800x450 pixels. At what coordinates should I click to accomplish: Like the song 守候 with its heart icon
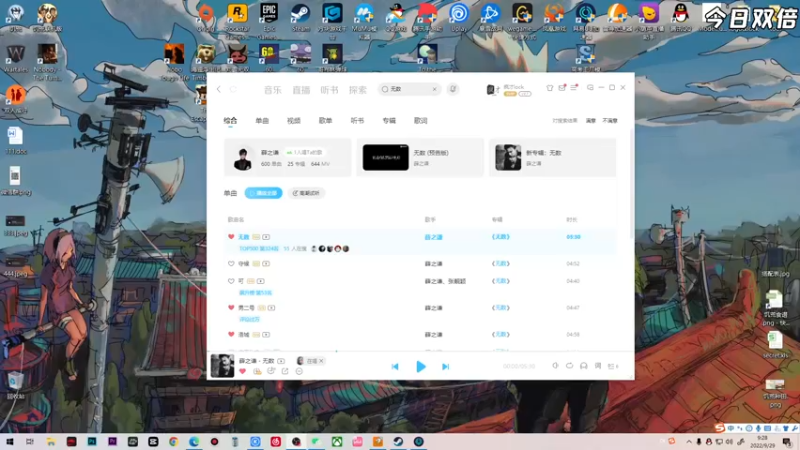click(x=231, y=264)
